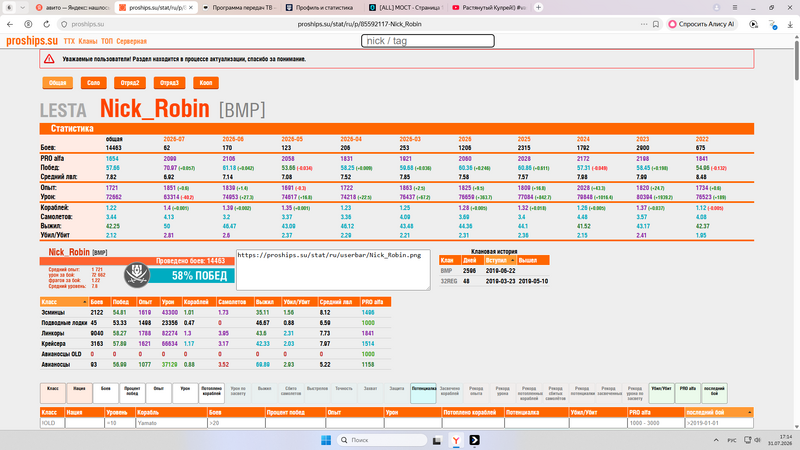Open the tab list dropdown chevron
This screenshot has width=800, height=450.
[x=22, y=8]
